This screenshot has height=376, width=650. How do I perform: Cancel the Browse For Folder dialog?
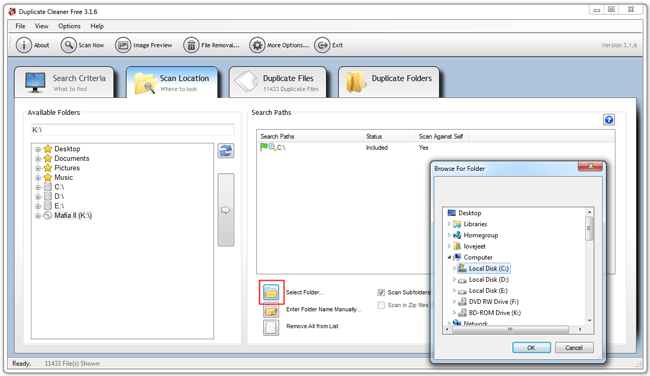point(574,347)
